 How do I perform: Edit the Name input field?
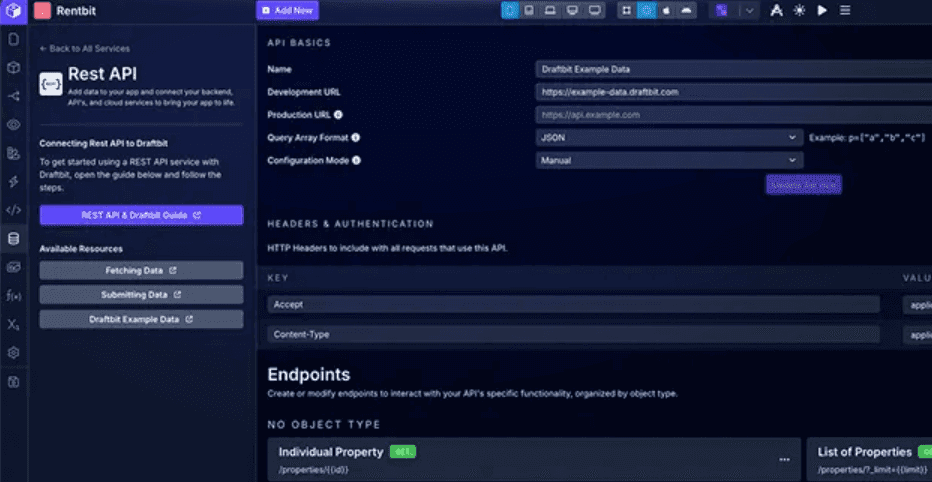tap(733, 69)
